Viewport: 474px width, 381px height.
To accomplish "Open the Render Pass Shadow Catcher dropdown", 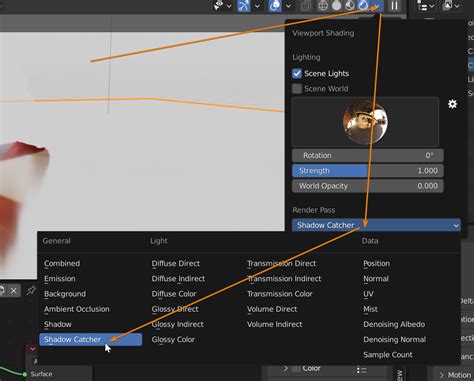I will 376,225.
